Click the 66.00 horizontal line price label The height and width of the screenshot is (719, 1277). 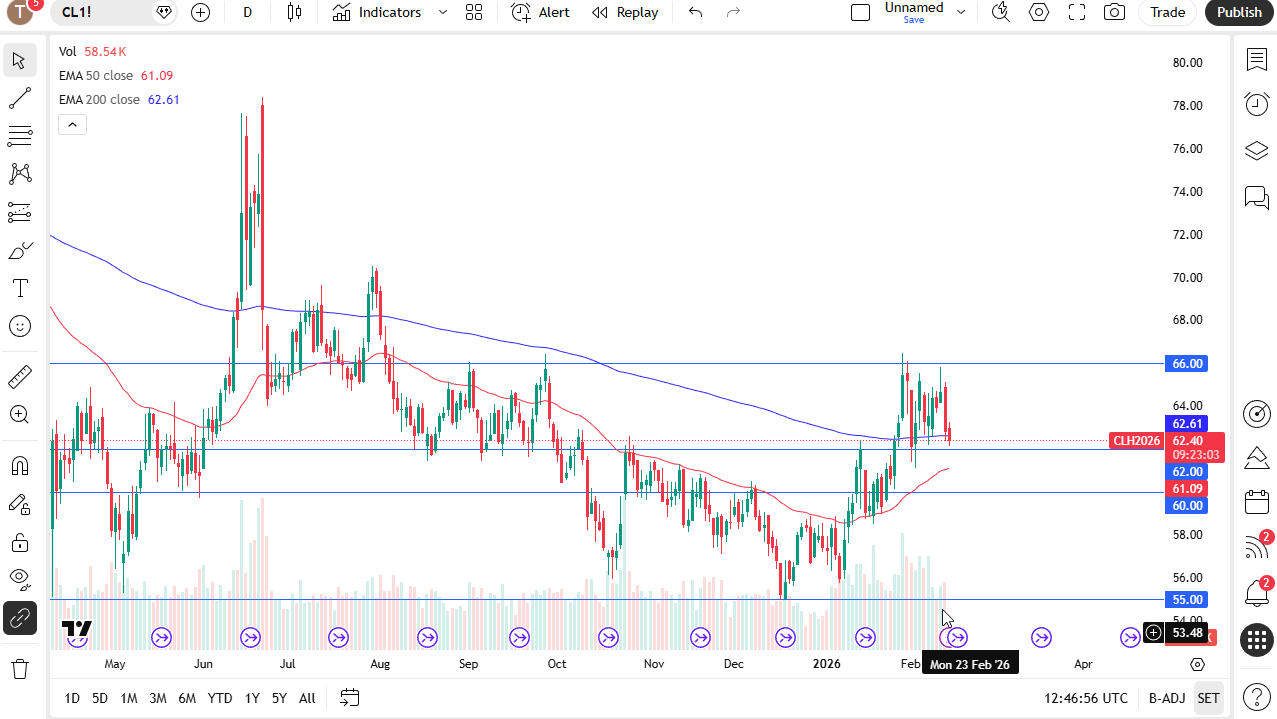1187,364
